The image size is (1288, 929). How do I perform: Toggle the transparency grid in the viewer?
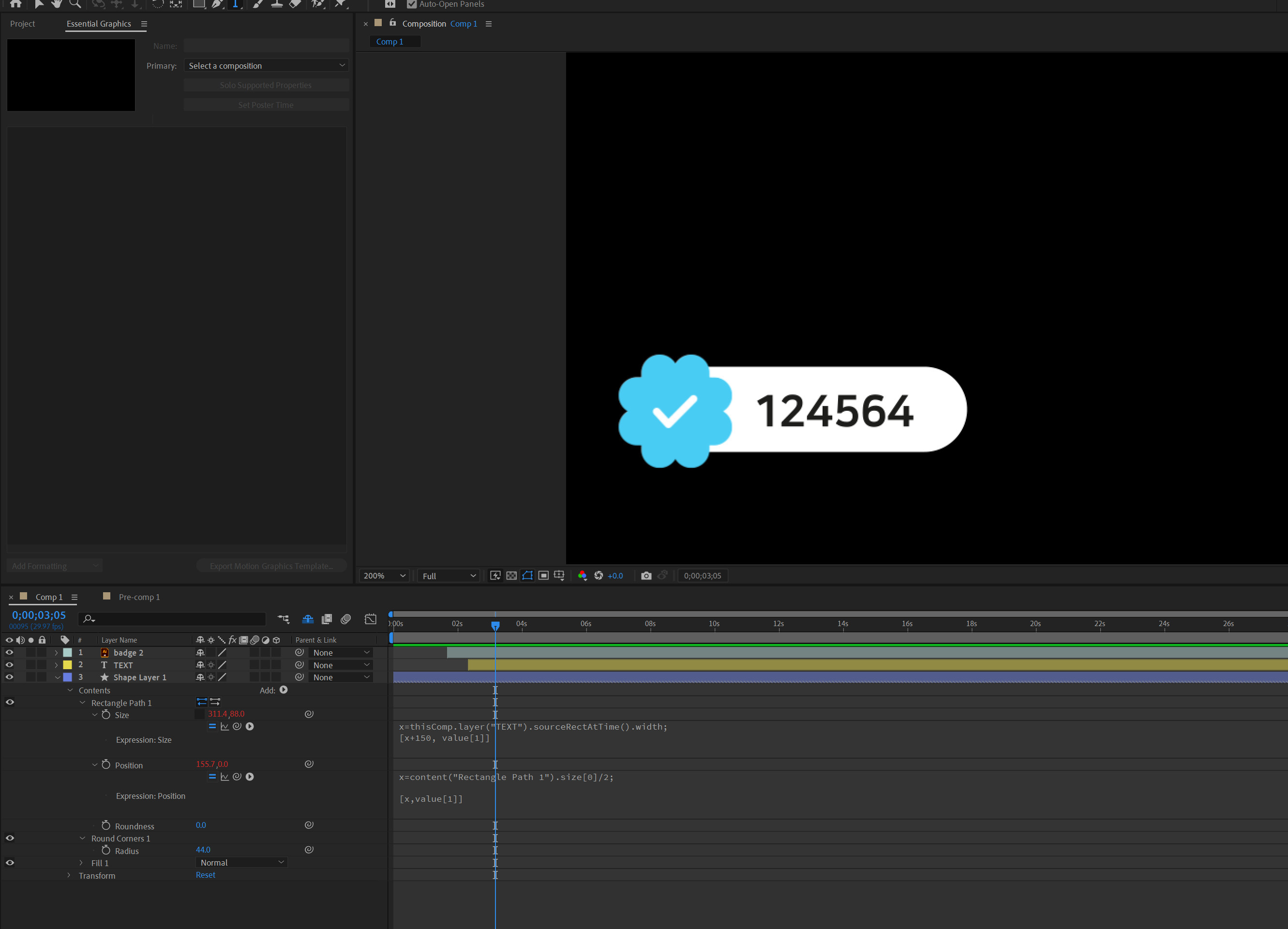pyautogui.click(x=511, y=575)
